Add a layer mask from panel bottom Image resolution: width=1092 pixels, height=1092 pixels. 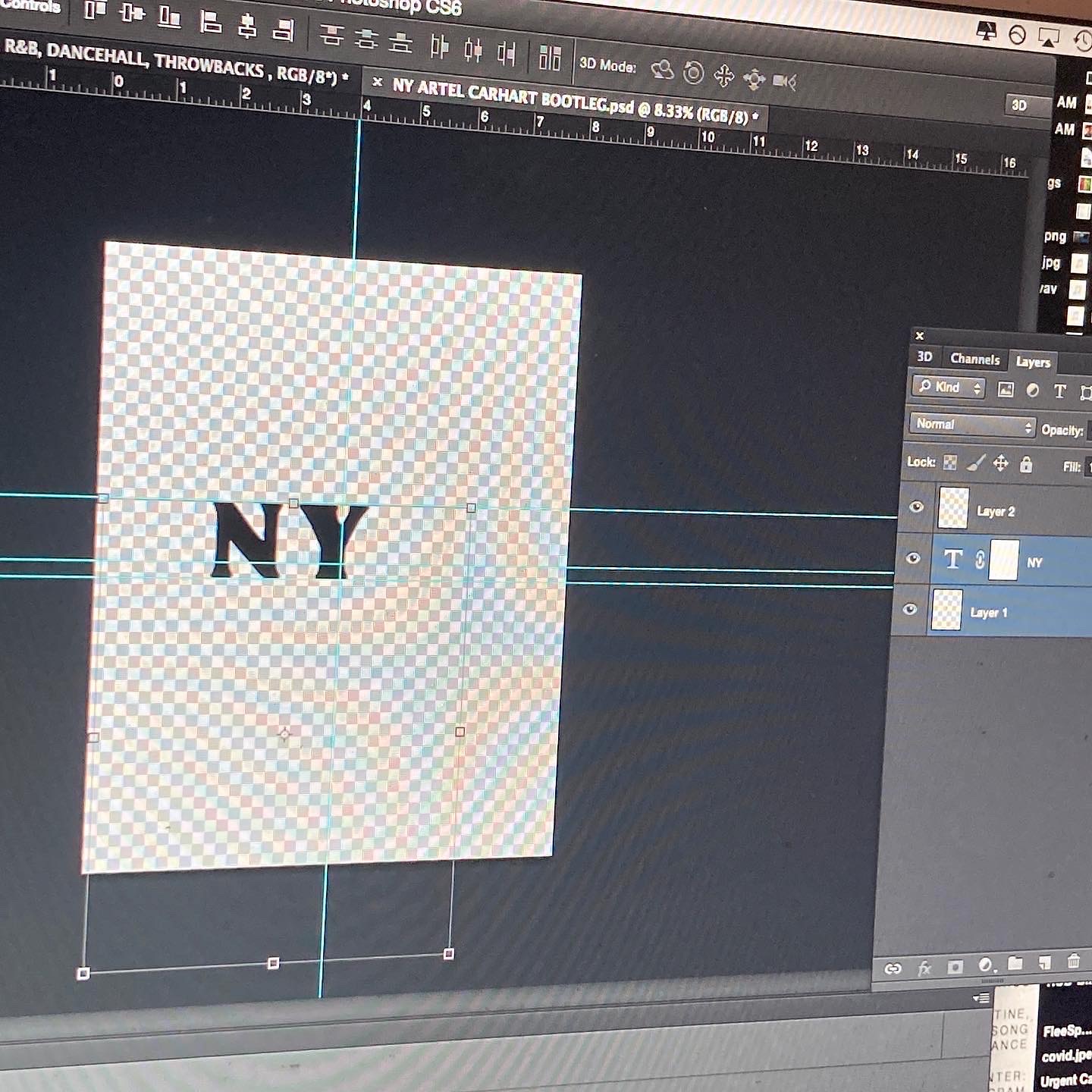click(x=955, y=967)
